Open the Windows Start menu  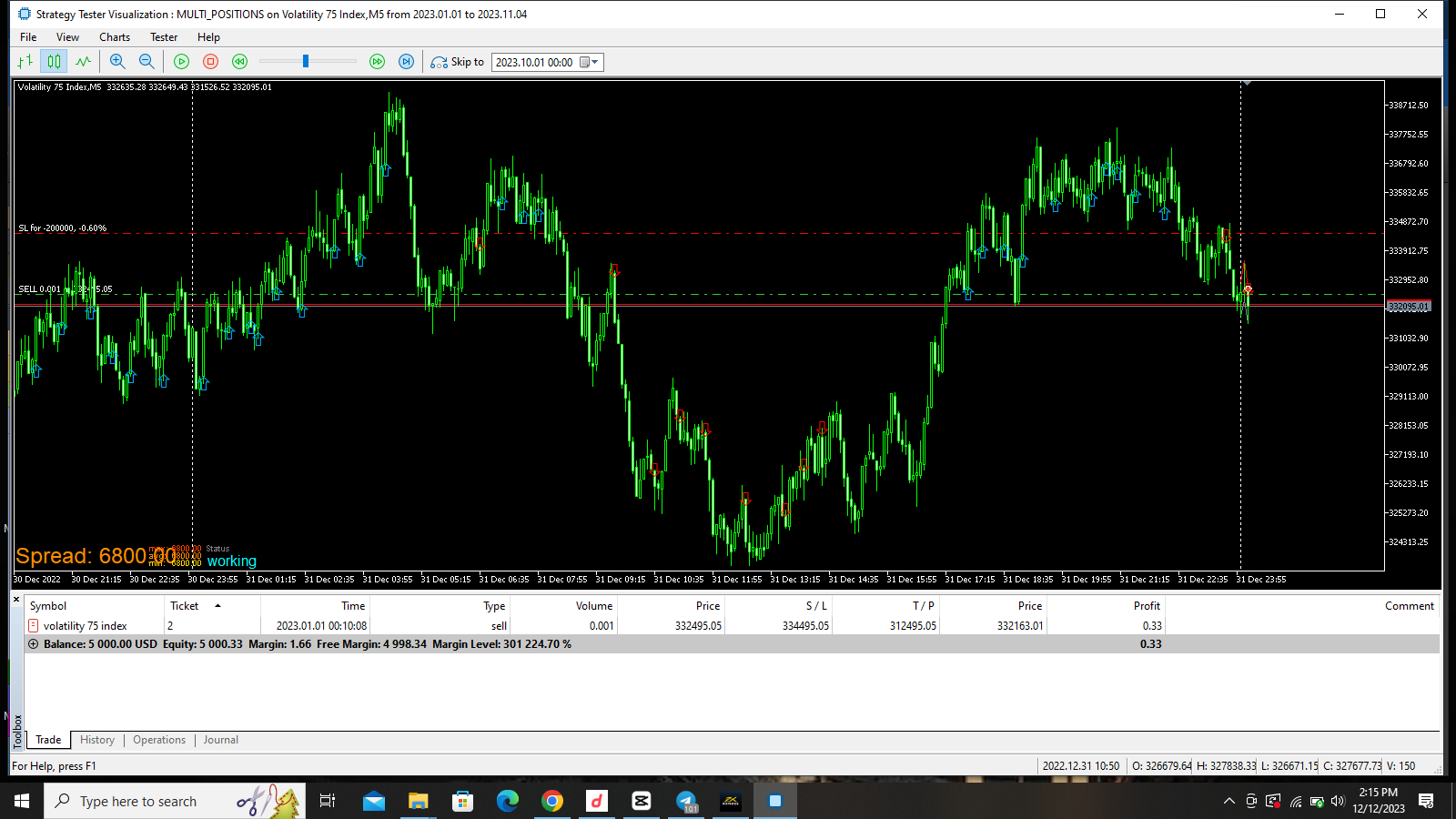click(22, 801)
